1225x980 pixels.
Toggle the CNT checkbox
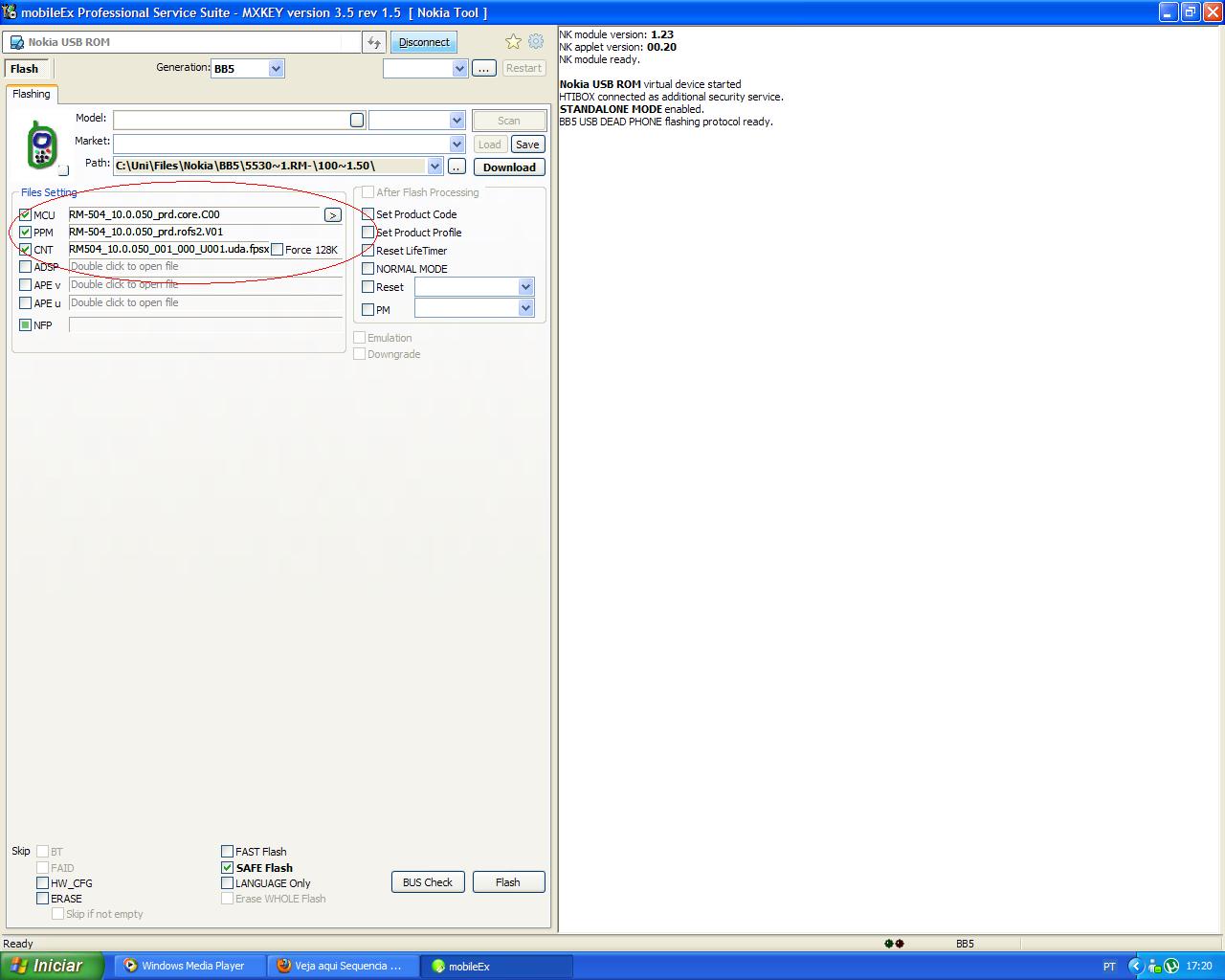(x=26, y=250)
